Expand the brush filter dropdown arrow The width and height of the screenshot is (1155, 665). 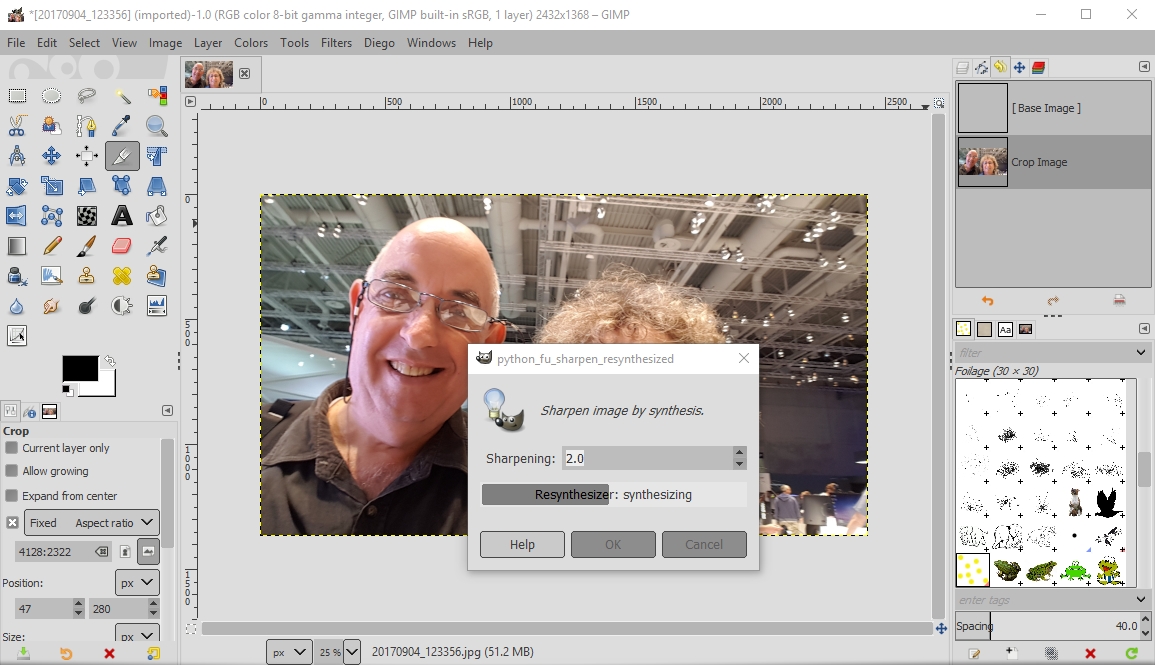(x=1140, y=353)
